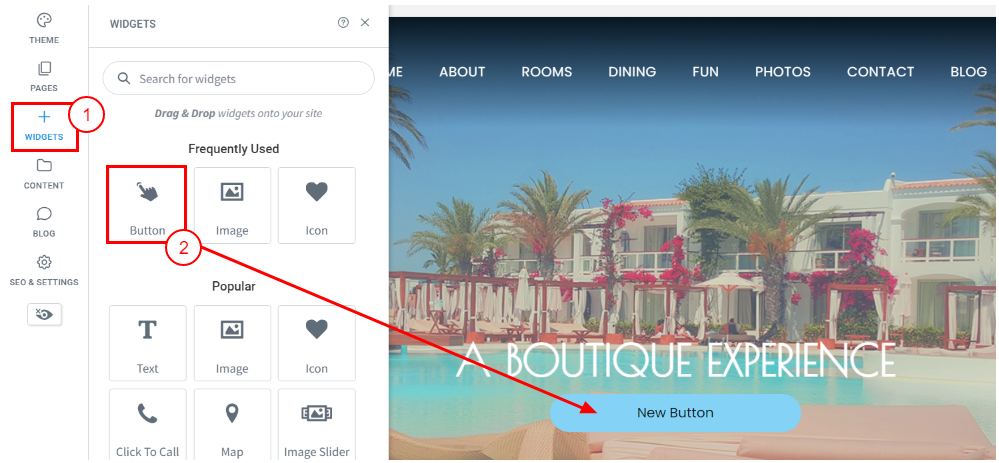
Task: Open the DINING navigation menu item
Action: coord(632,72)
